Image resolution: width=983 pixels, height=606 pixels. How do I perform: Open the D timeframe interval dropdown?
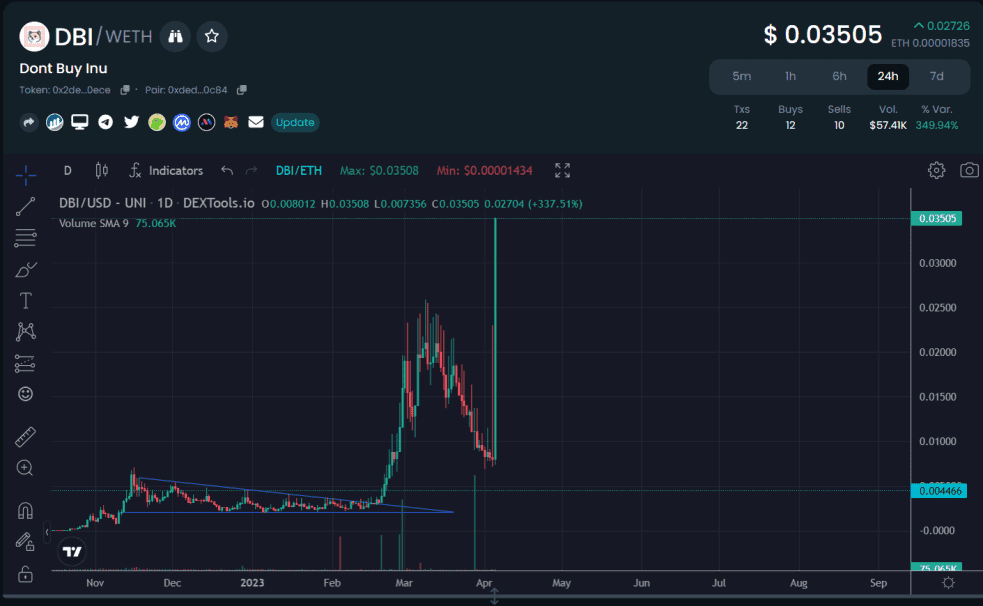[x=67, y=170]
